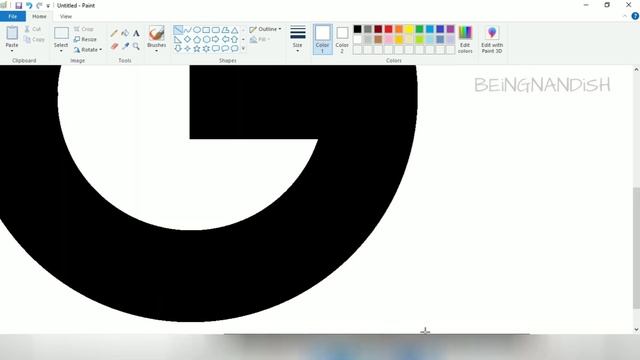Open the File menu

coord(13,16)
